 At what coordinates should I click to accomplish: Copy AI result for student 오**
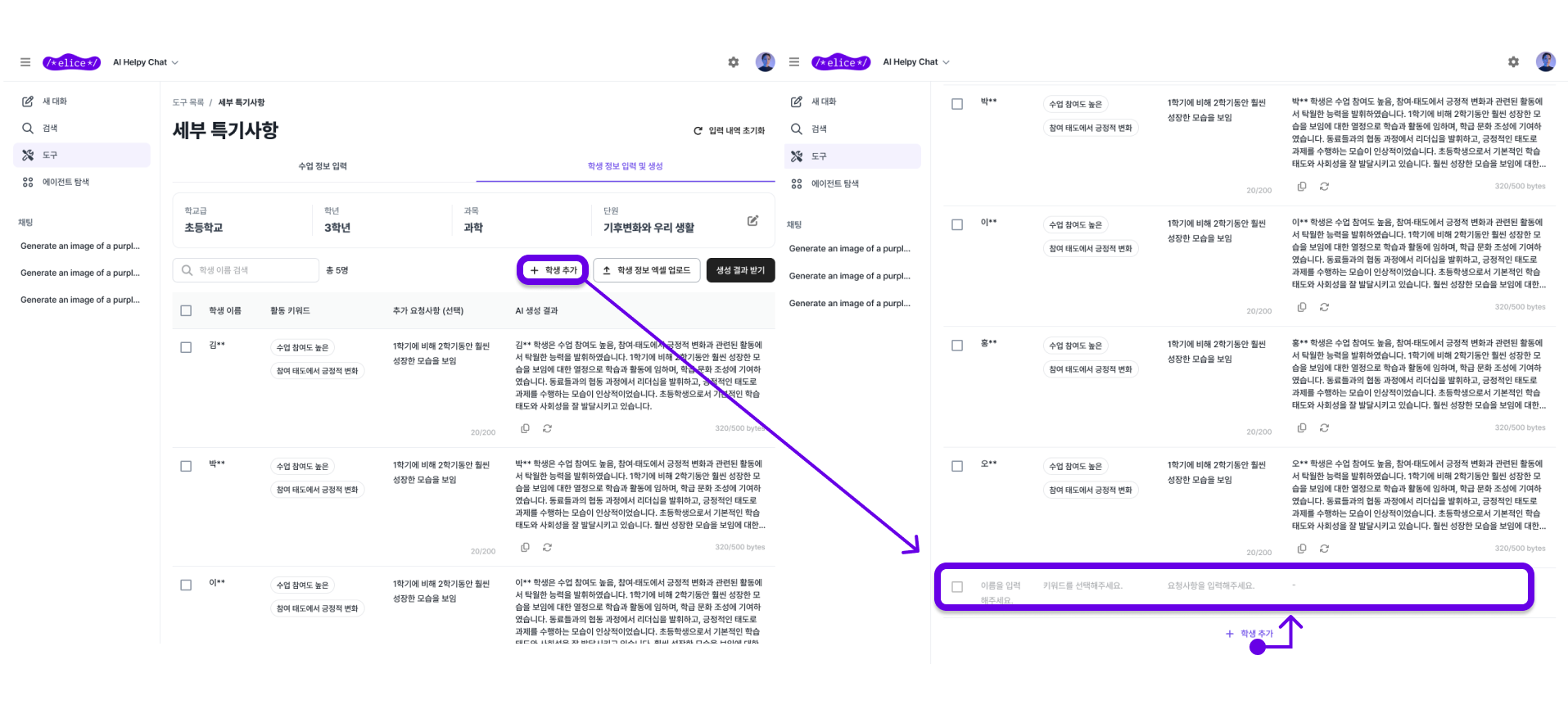1301,549
